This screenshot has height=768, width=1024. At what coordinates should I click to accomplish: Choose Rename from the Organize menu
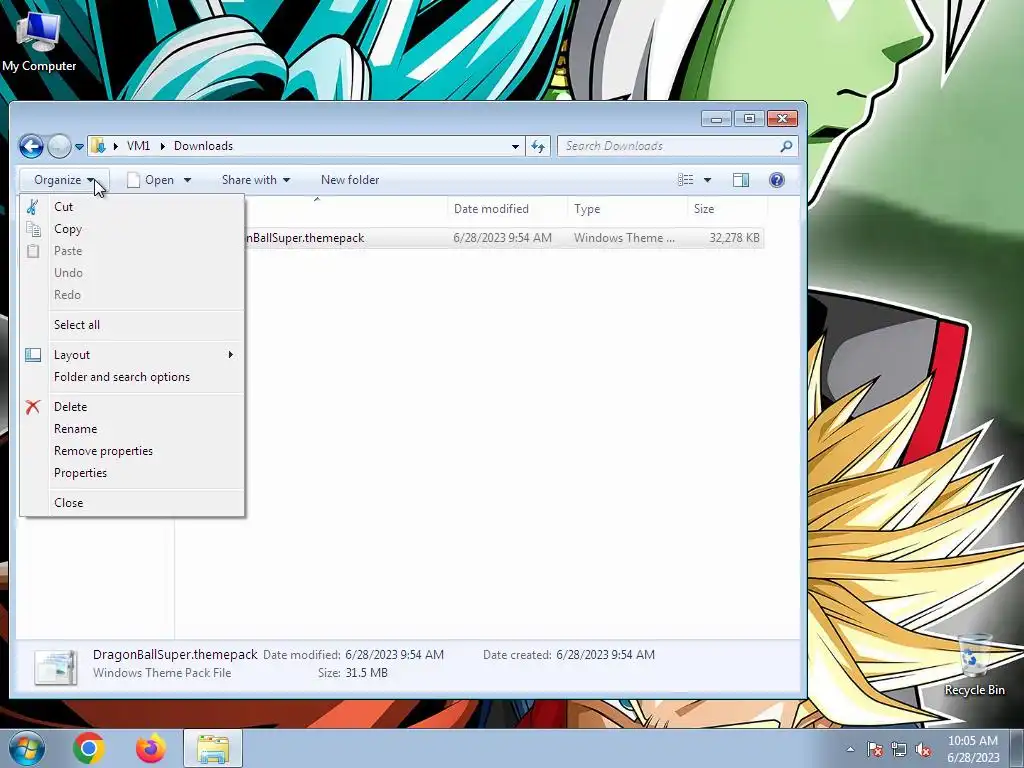[x=133, y=429]
